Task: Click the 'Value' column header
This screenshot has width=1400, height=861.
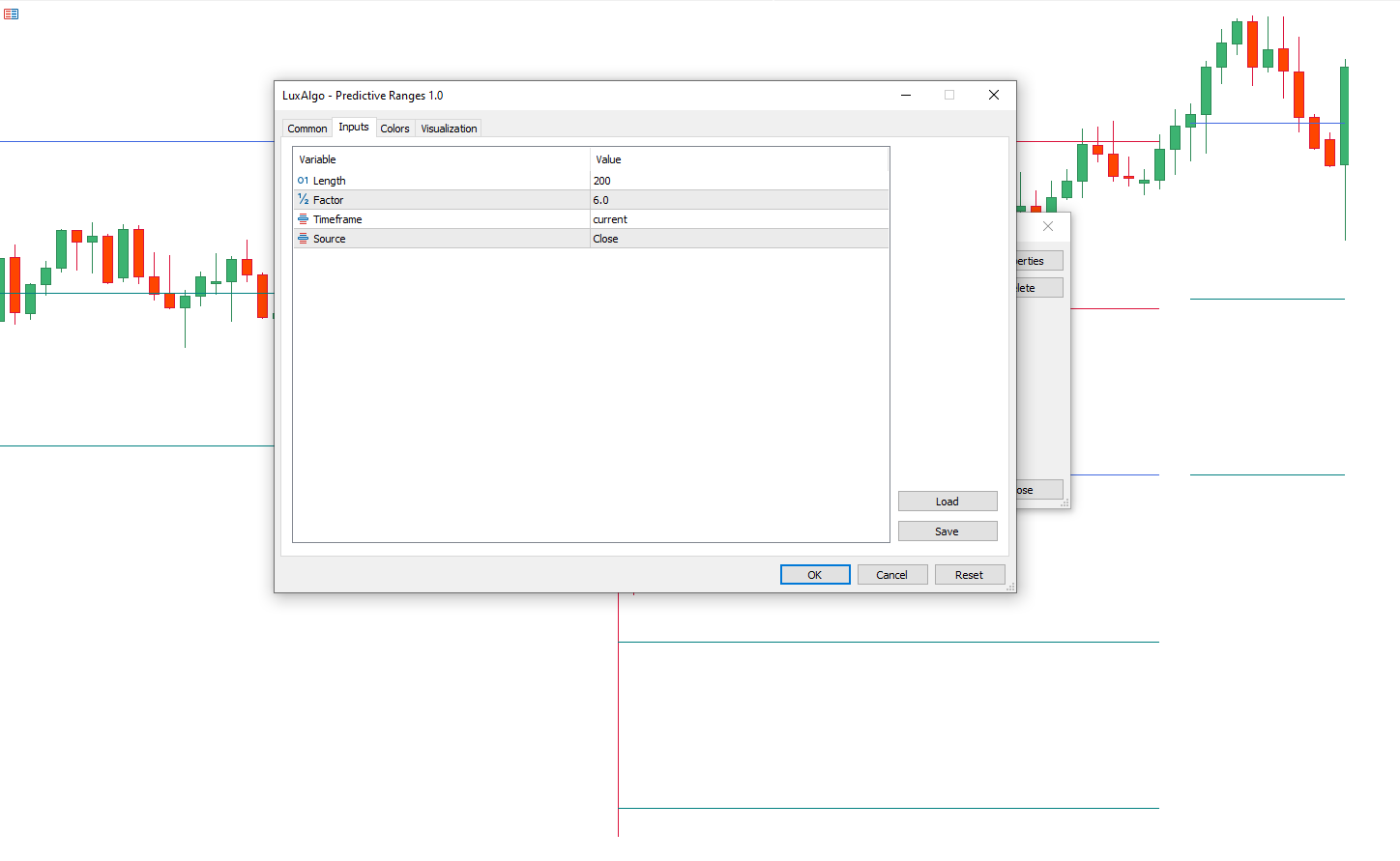Action: [740, 159]
